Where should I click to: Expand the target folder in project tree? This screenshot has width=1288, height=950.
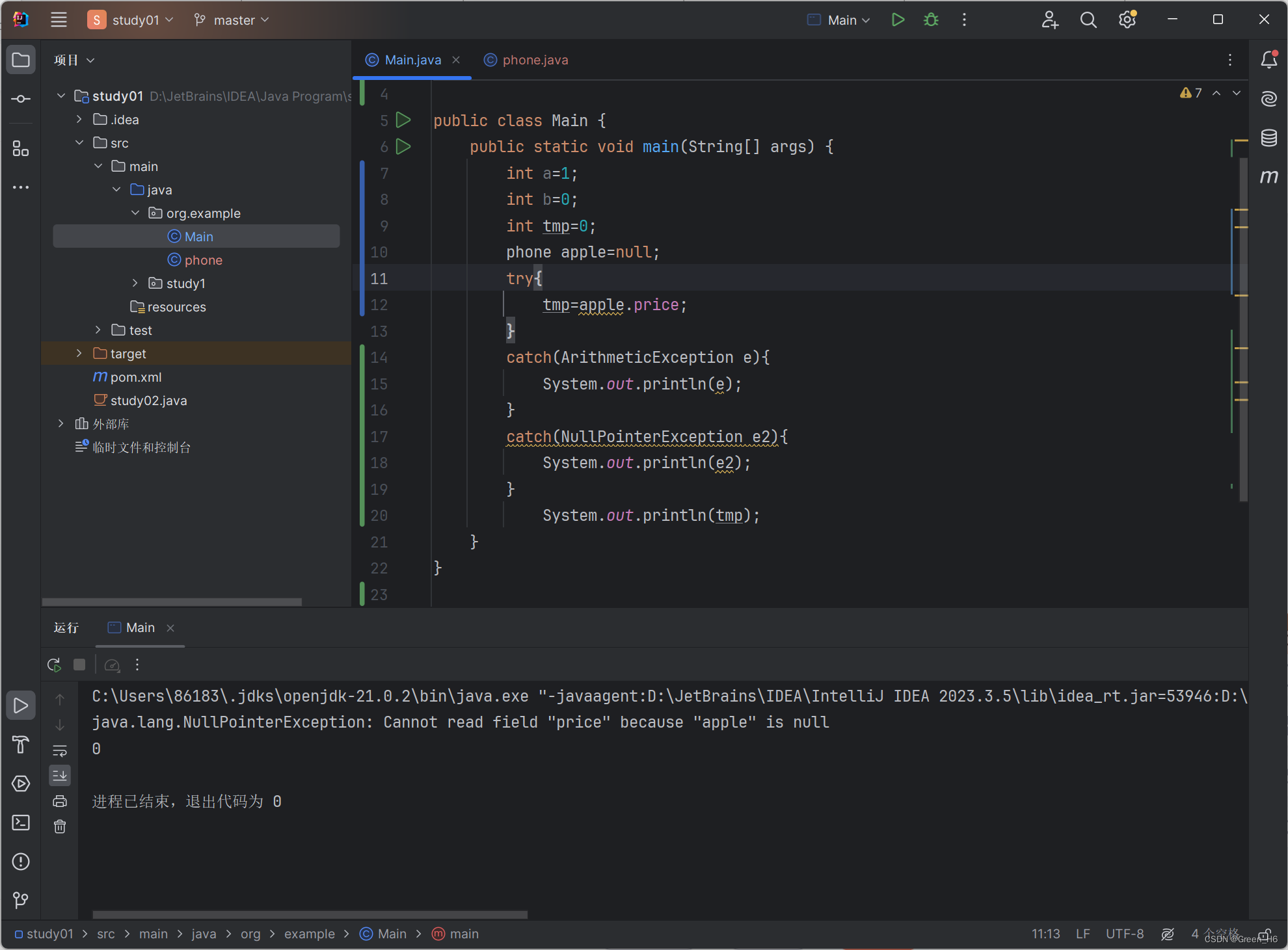point(79,353)
